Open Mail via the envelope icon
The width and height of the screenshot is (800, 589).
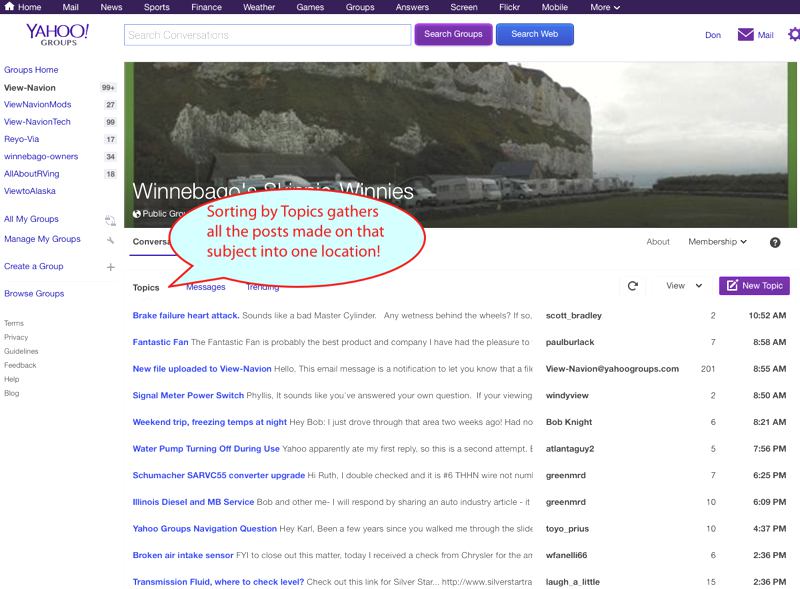pyautogui.click(x=745, y=35)
